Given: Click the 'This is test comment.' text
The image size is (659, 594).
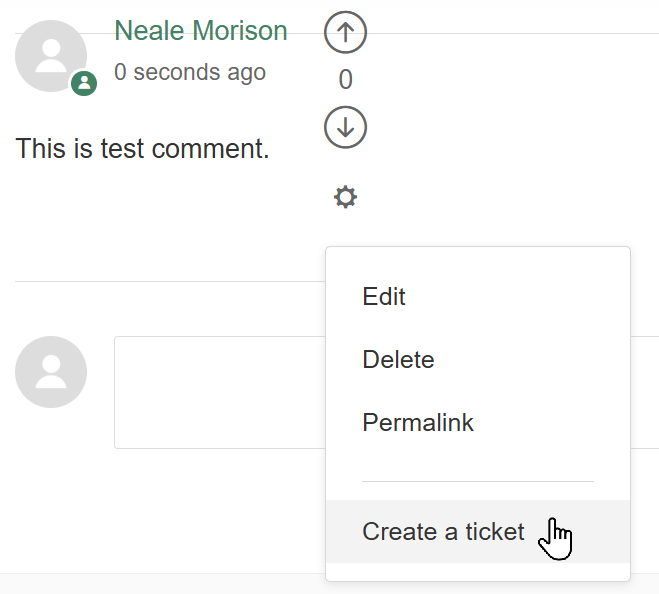Looking at the screenshot, I should pos(142,148).
